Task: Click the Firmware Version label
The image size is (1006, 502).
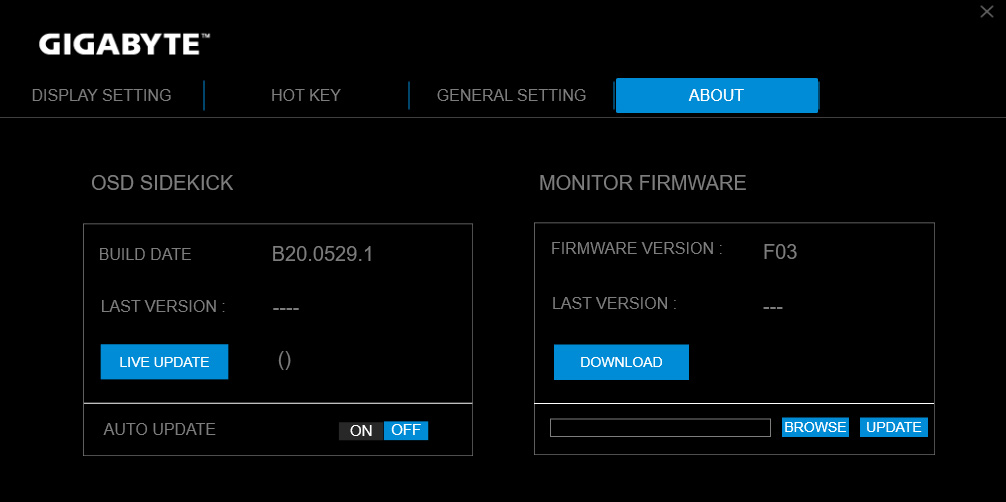Action: tap(636, 248)
